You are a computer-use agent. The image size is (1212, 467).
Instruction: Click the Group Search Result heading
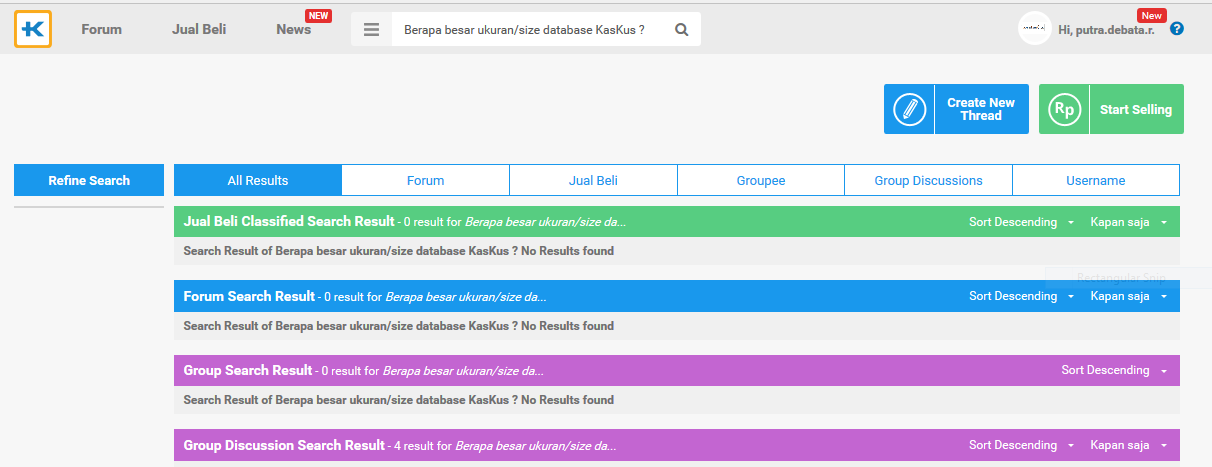248,370
